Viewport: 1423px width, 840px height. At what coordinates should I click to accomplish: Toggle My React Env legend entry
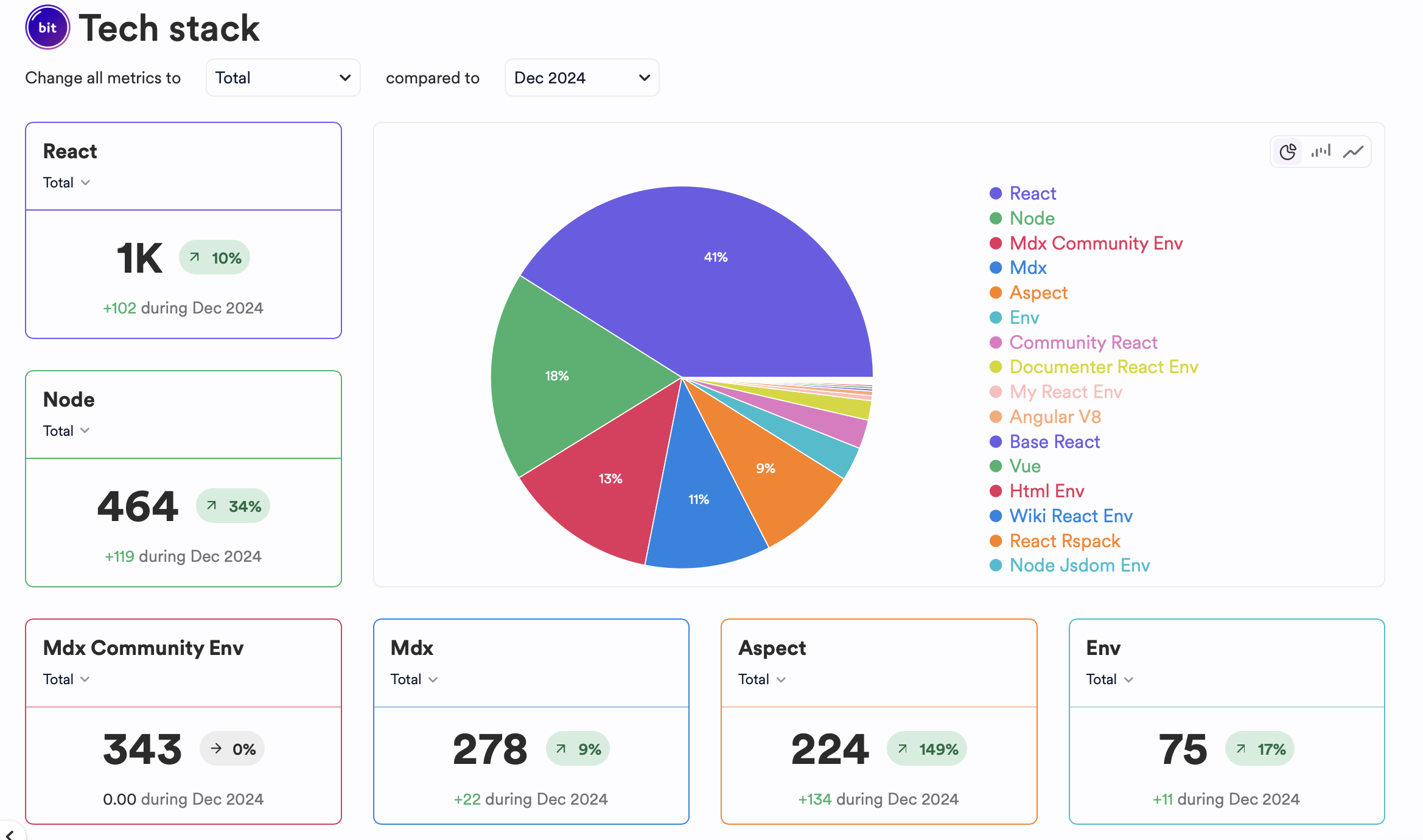tap(1056, 391)
